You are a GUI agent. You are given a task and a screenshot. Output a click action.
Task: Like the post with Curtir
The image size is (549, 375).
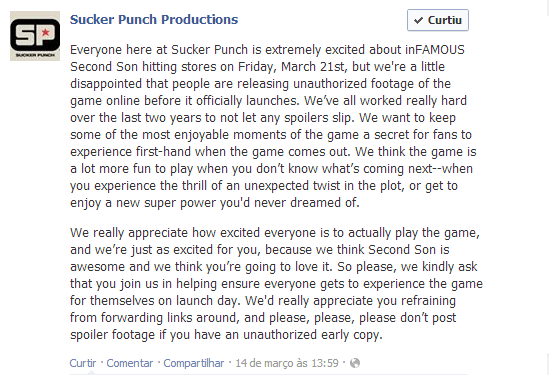(x=83, y=363)
